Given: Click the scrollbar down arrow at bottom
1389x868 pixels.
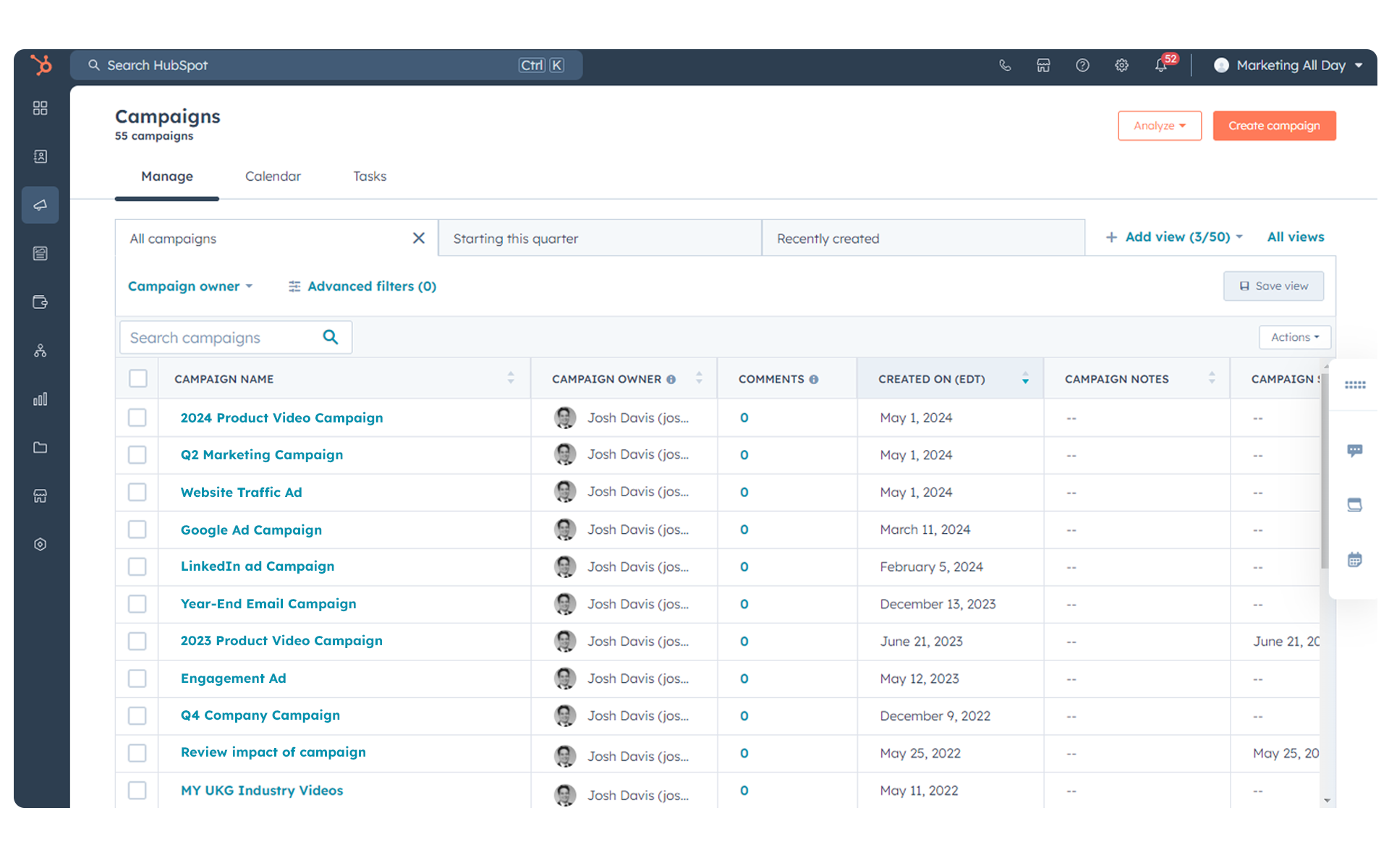Looking at the screenshot, I should pos(1327,800).
